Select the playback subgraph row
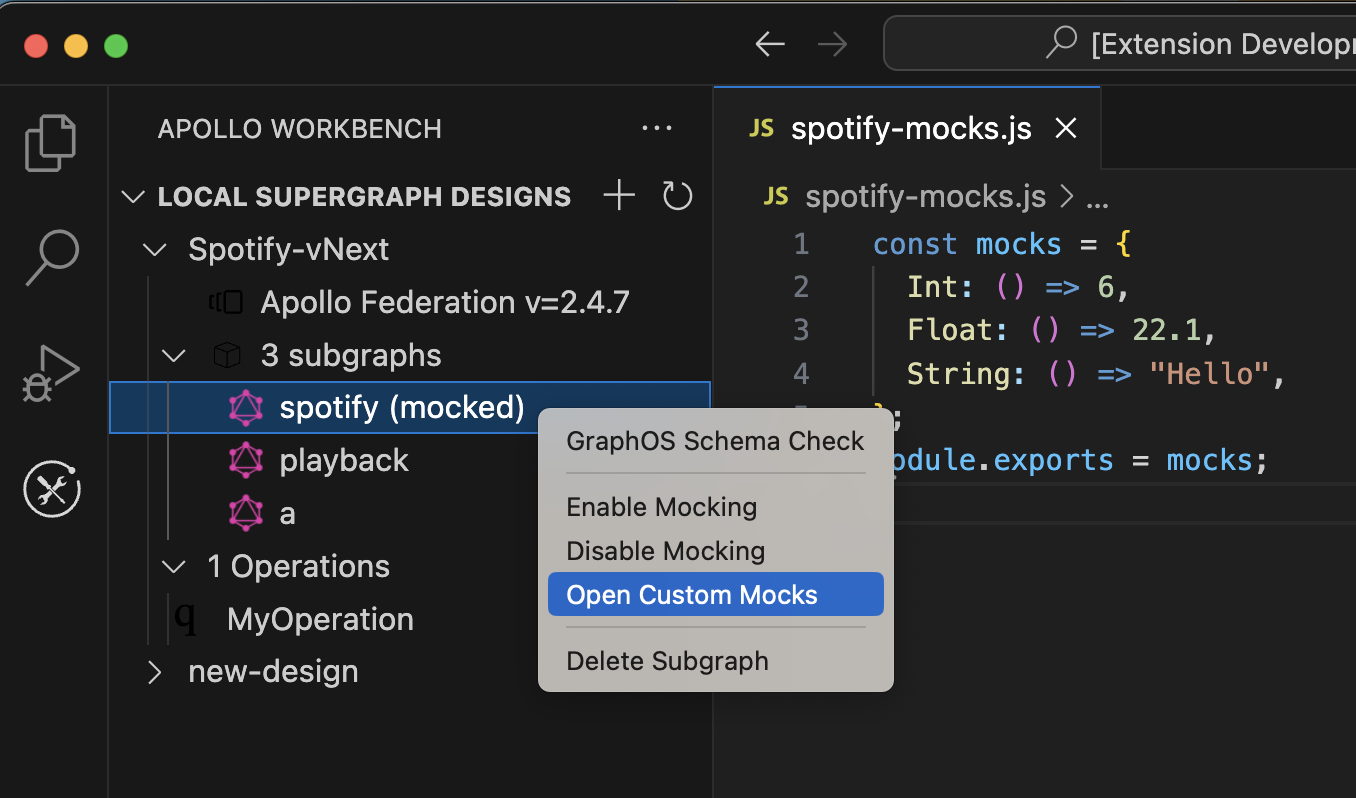Screen dimensions: 1356x798 coord(410,460)
